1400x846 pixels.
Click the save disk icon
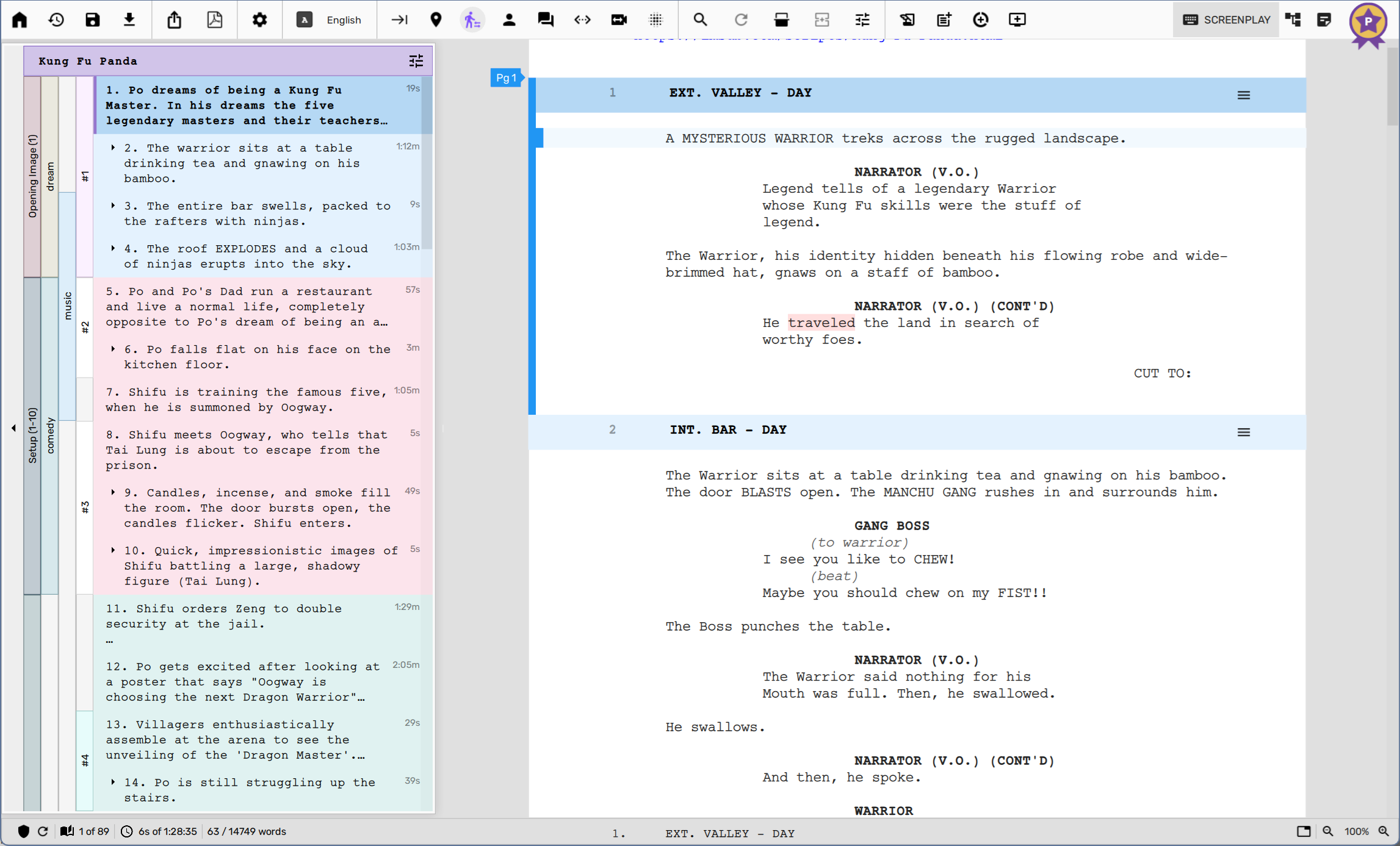[x=92, y=20]
